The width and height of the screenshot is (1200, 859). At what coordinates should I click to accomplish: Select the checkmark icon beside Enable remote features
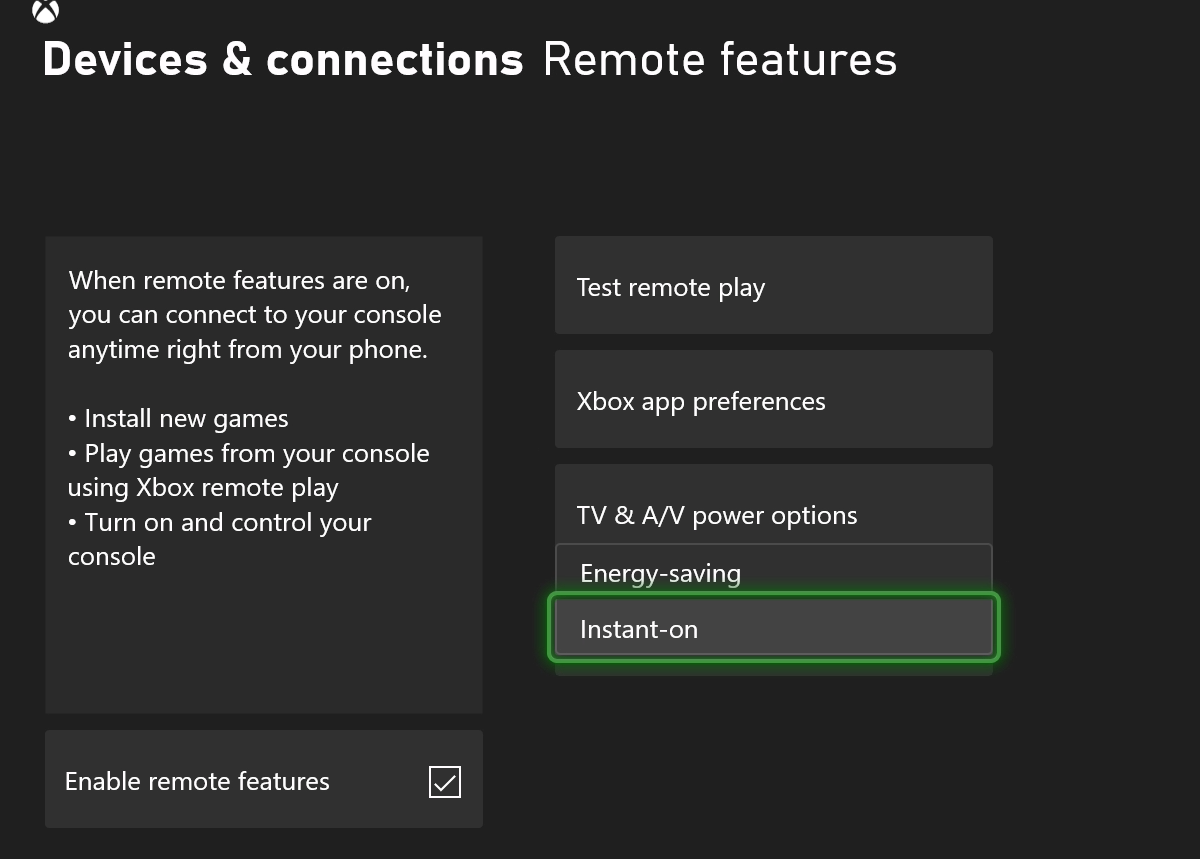click(444, 782)
